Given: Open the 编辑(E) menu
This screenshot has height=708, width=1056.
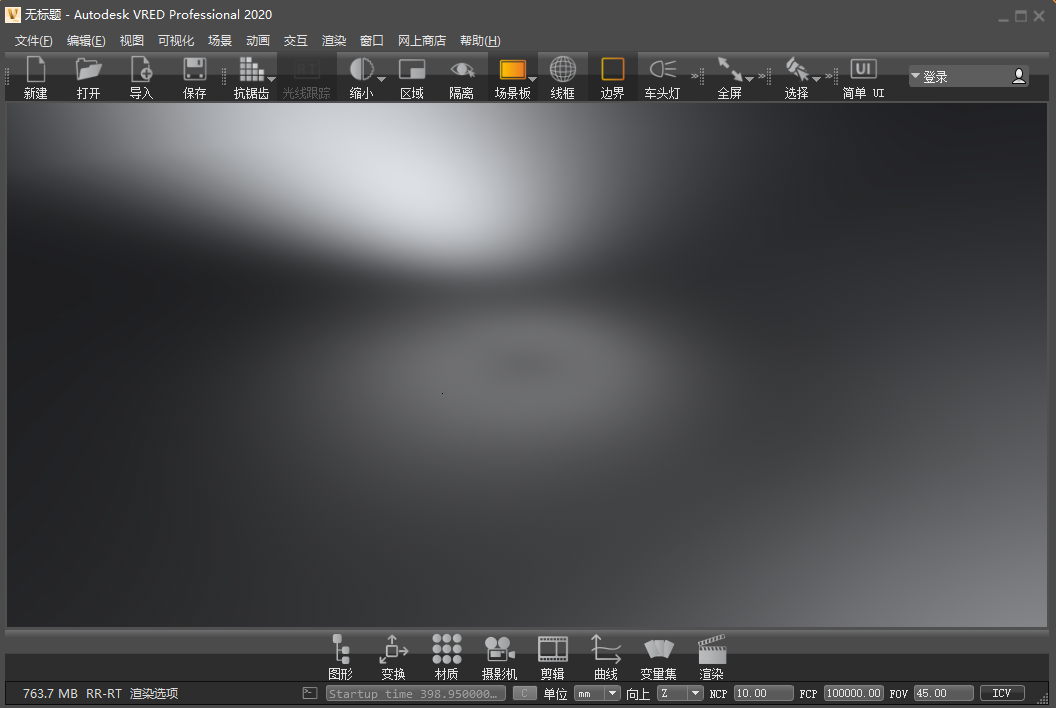Looking at the screenshot, I should (x=86, y=40).
